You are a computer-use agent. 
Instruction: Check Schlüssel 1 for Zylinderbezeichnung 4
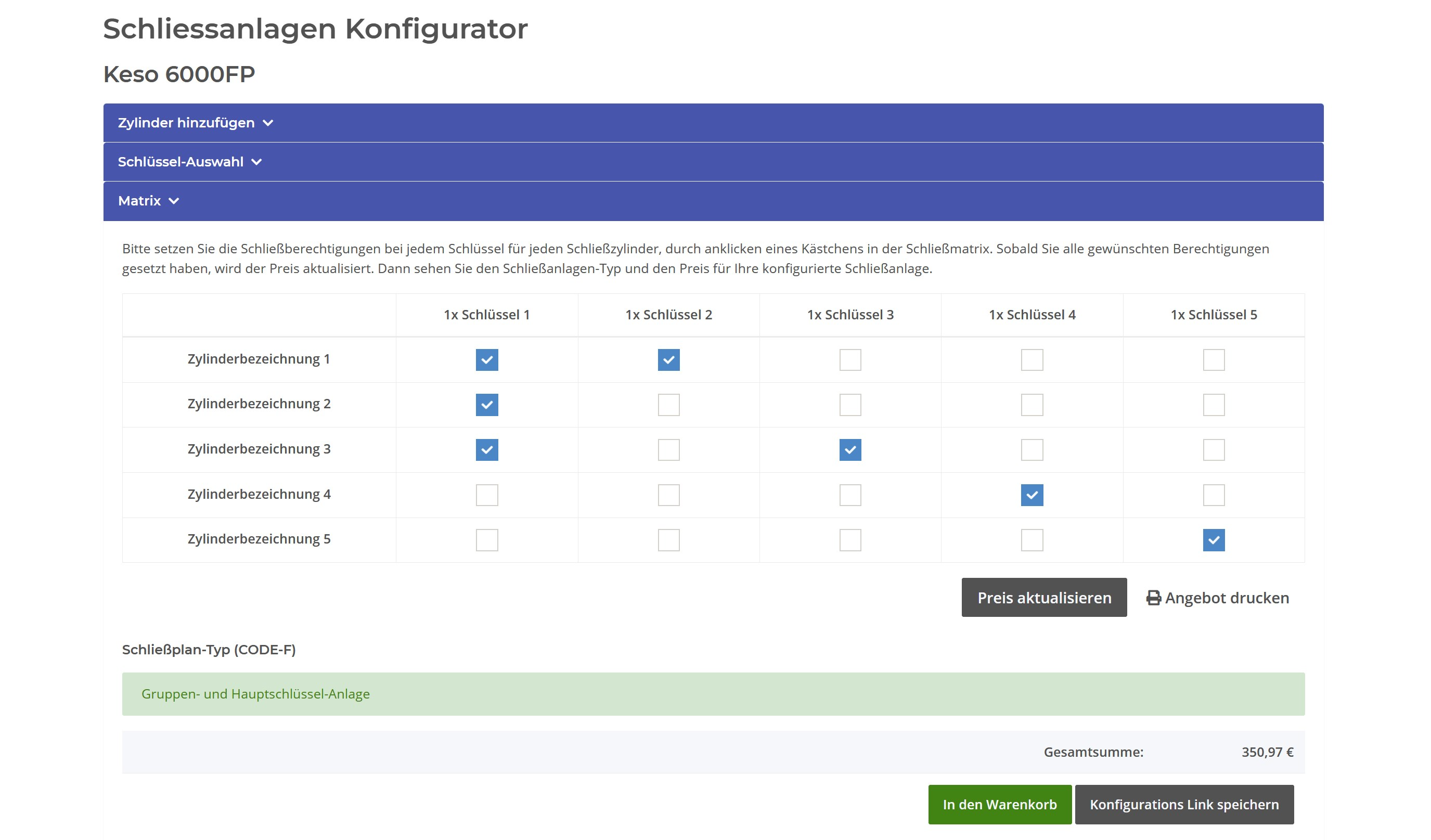487,495
